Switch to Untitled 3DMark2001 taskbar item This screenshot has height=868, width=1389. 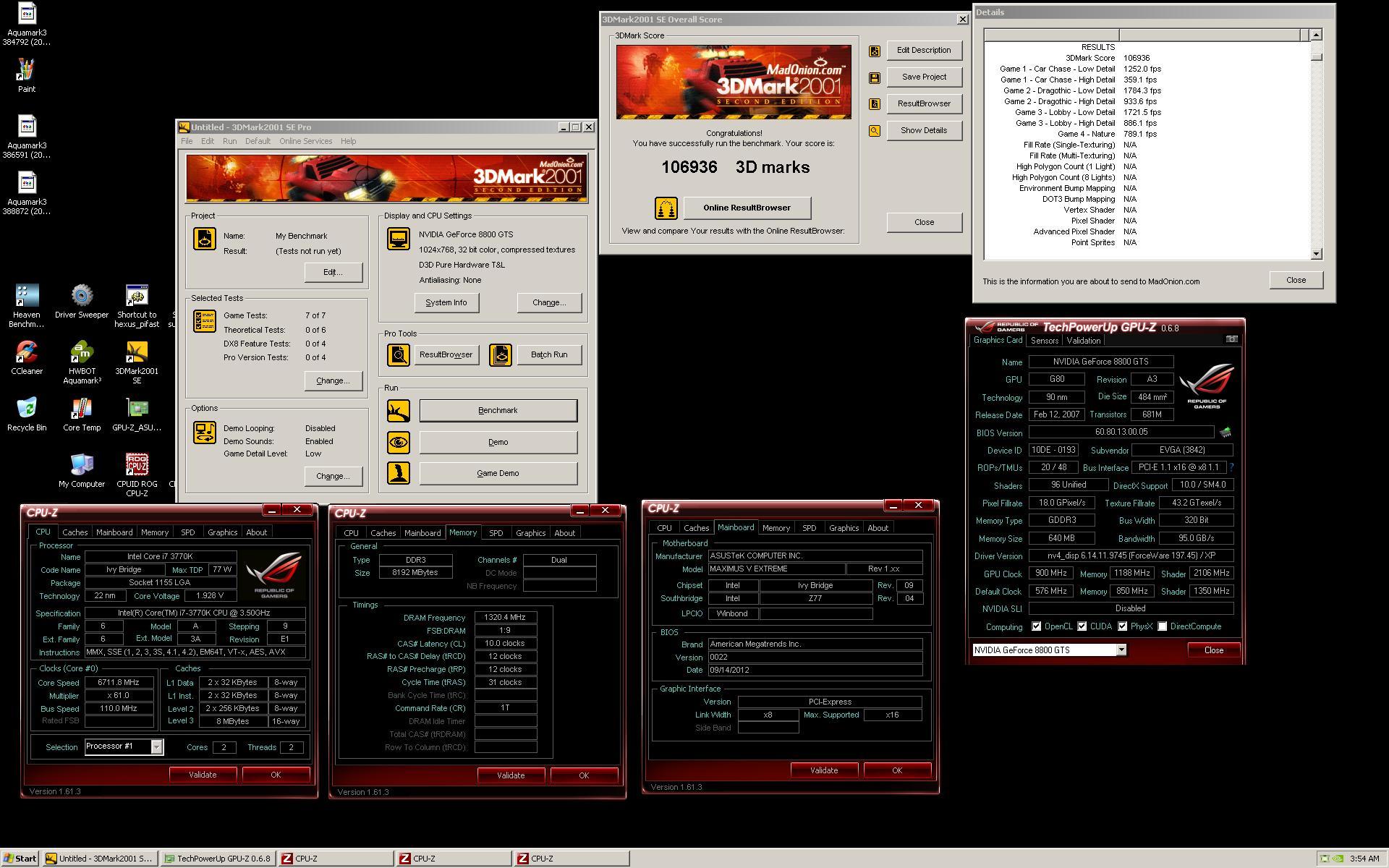99,859
